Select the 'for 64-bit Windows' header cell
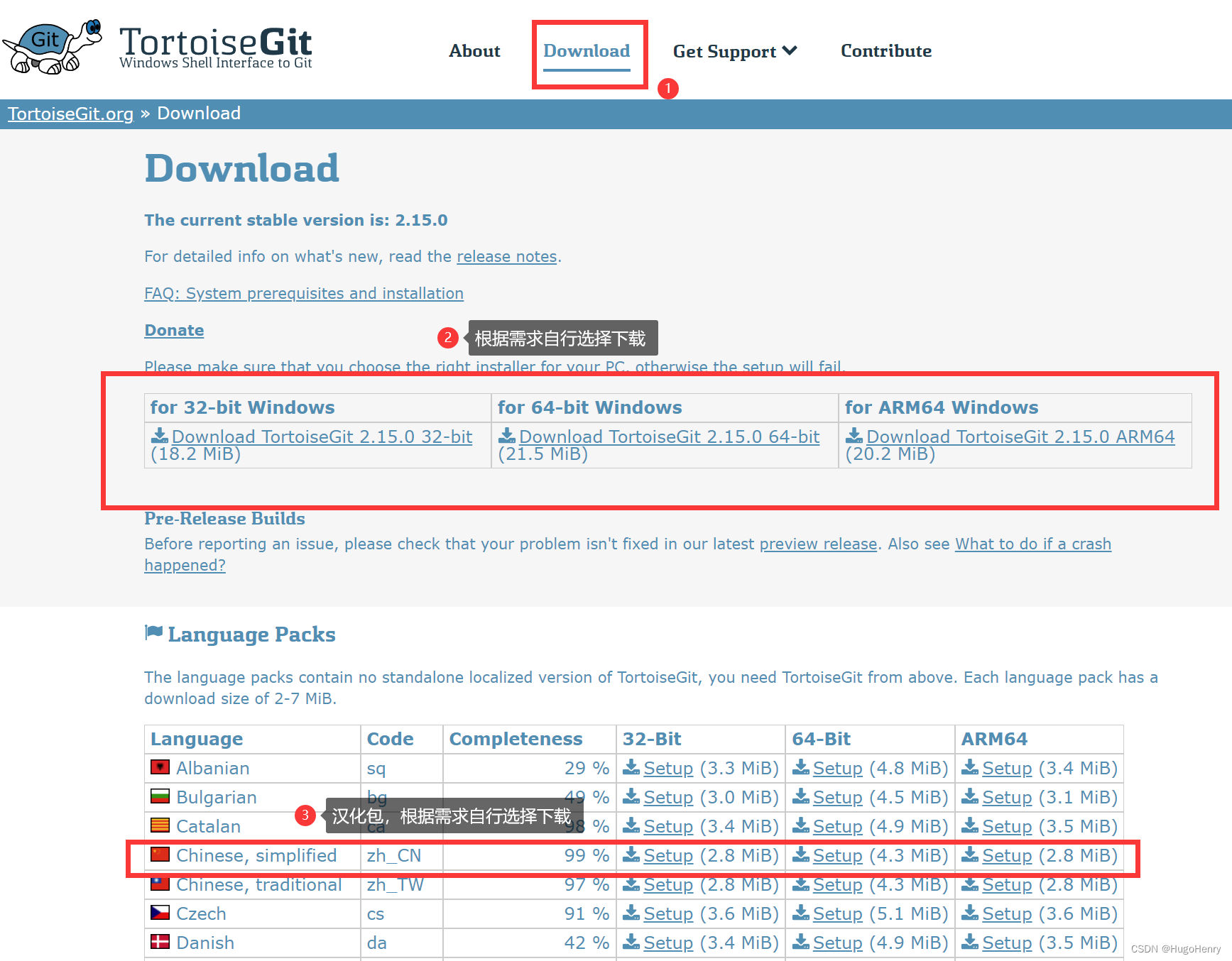The height and width of the screenshot is (961, 1232). 665,407
